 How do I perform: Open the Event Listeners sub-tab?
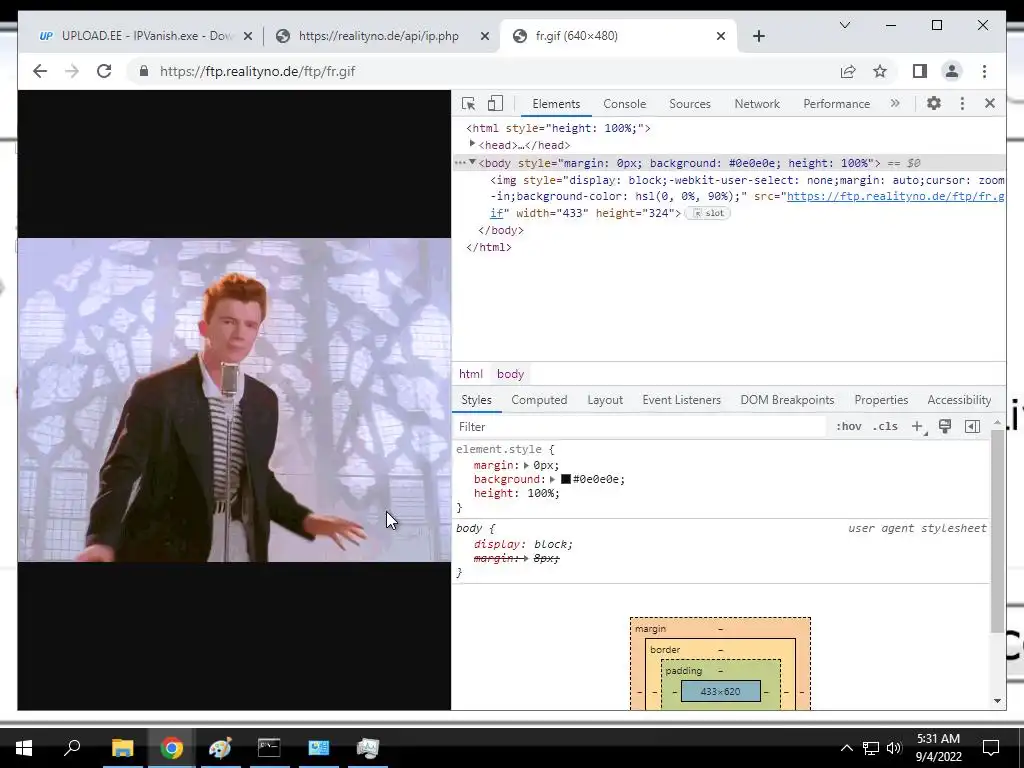(681, 400)
